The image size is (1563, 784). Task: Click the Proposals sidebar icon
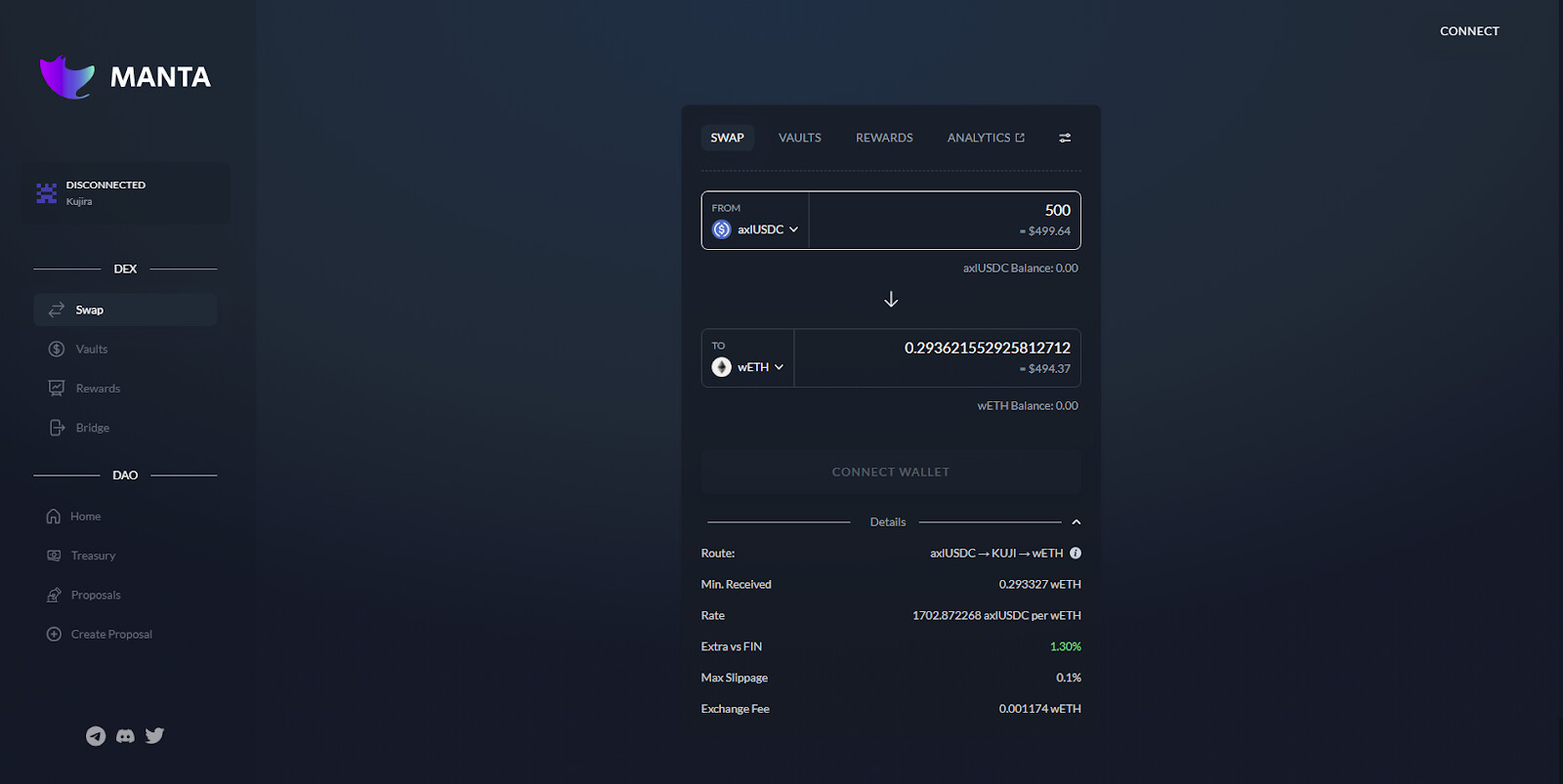[54, 595]
